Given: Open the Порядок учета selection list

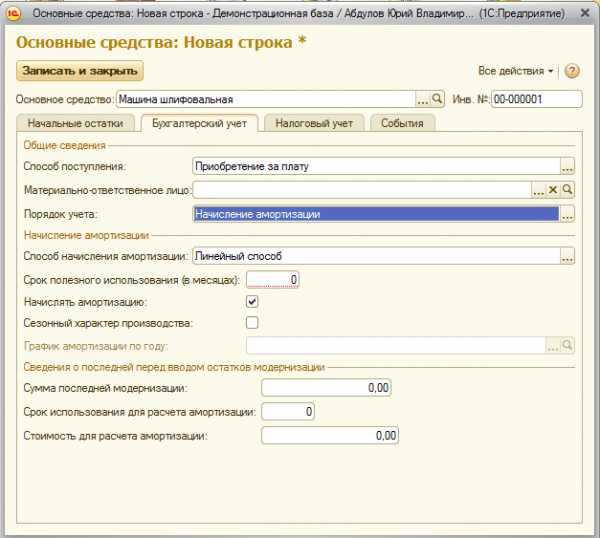Looking at the screenshot, I should click(567, 214).
